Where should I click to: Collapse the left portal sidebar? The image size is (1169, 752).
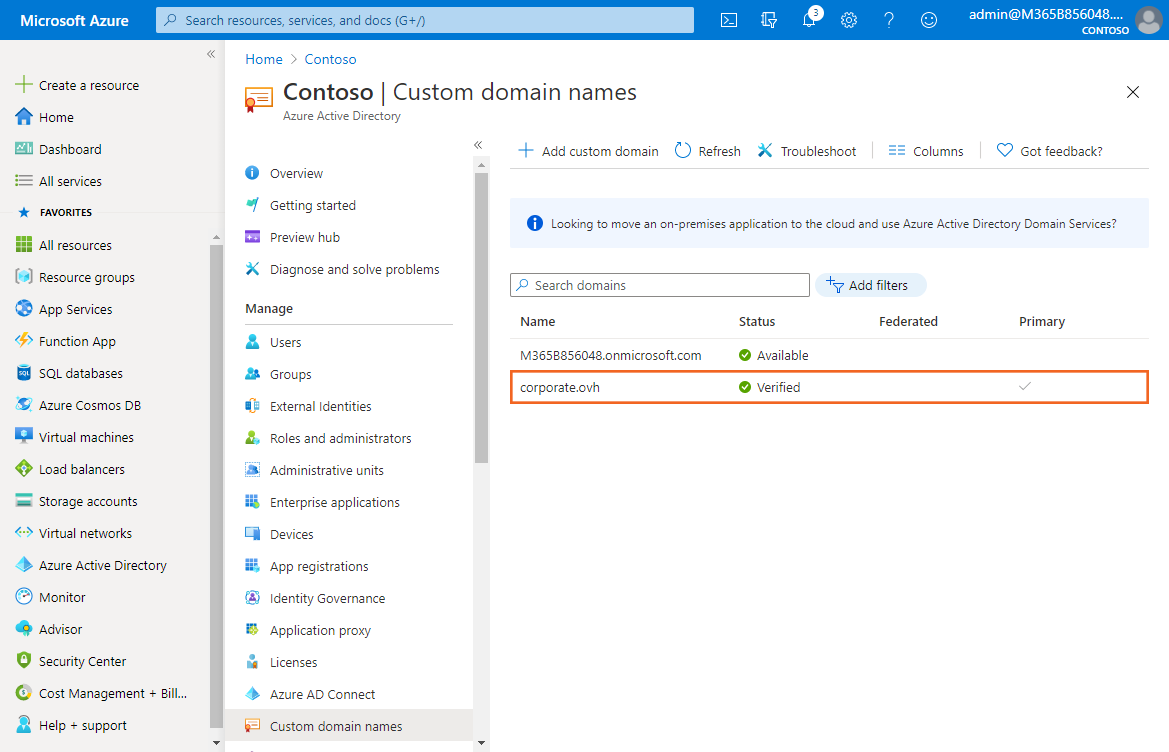pyautogui.click(x=211, y=54)
